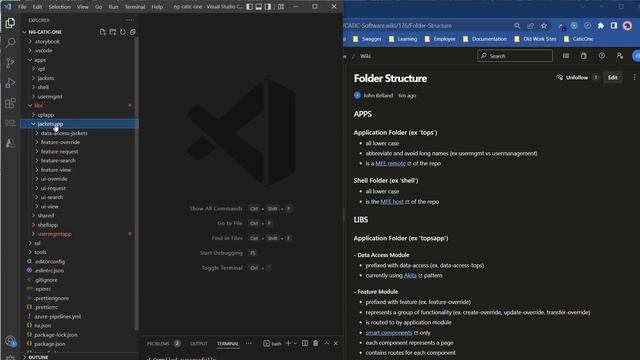Click the Edit button on the wiki page
Screen dimensions: 640x360
(612, 78)
